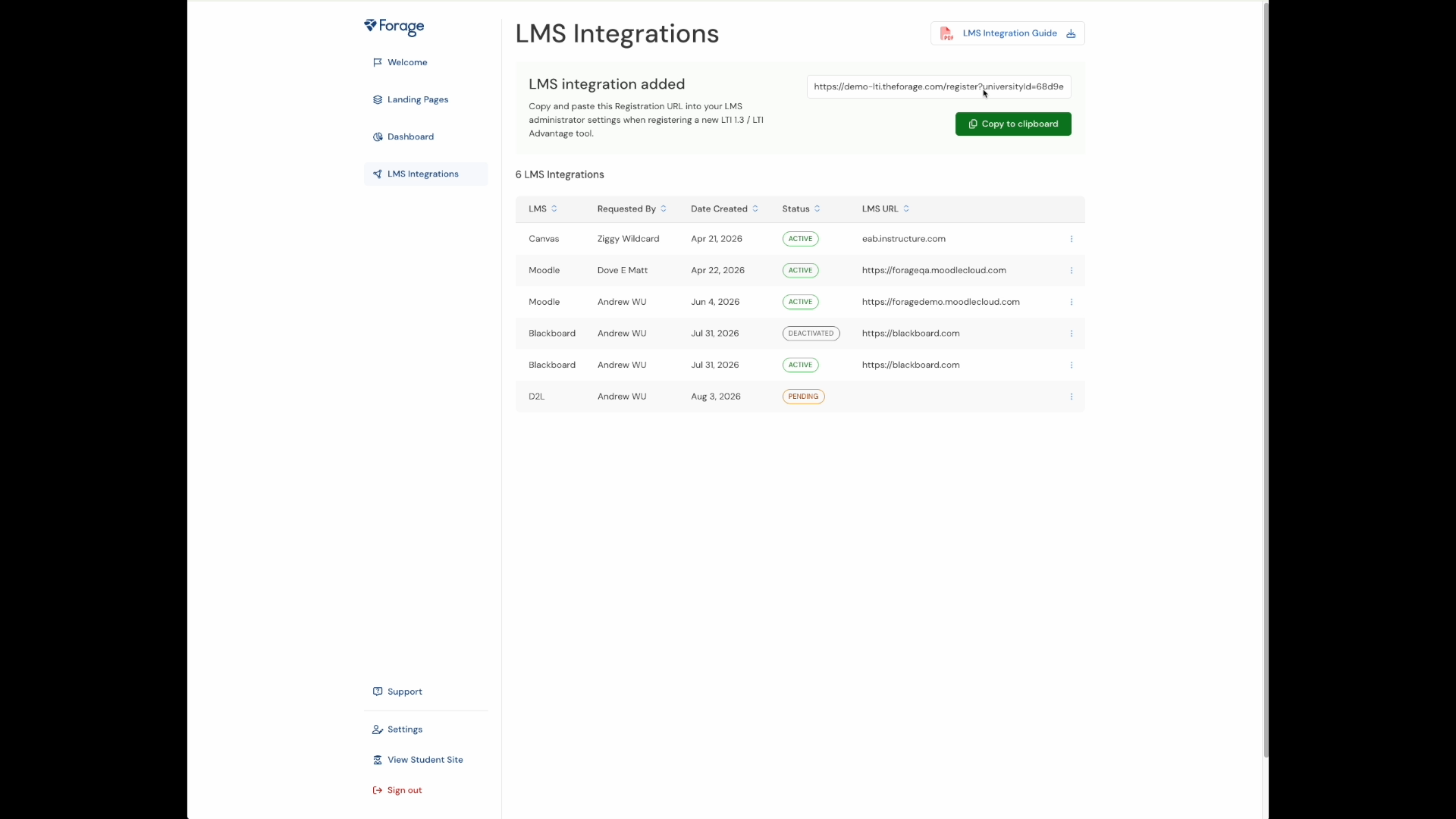Copy registration URL to clipboard
The image size is (1456, 819).
[1013, 124]
